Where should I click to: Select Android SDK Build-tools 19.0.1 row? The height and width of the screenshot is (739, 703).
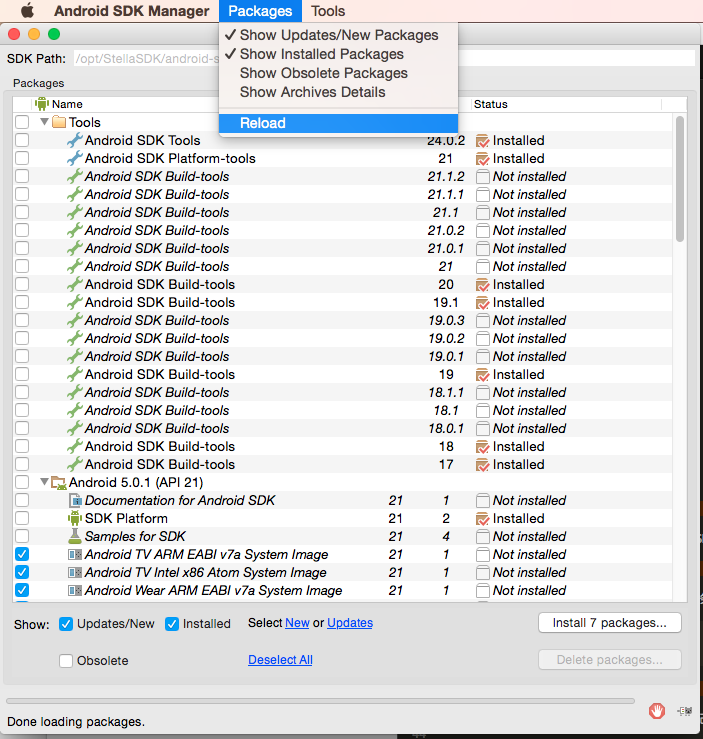point(343,356)
